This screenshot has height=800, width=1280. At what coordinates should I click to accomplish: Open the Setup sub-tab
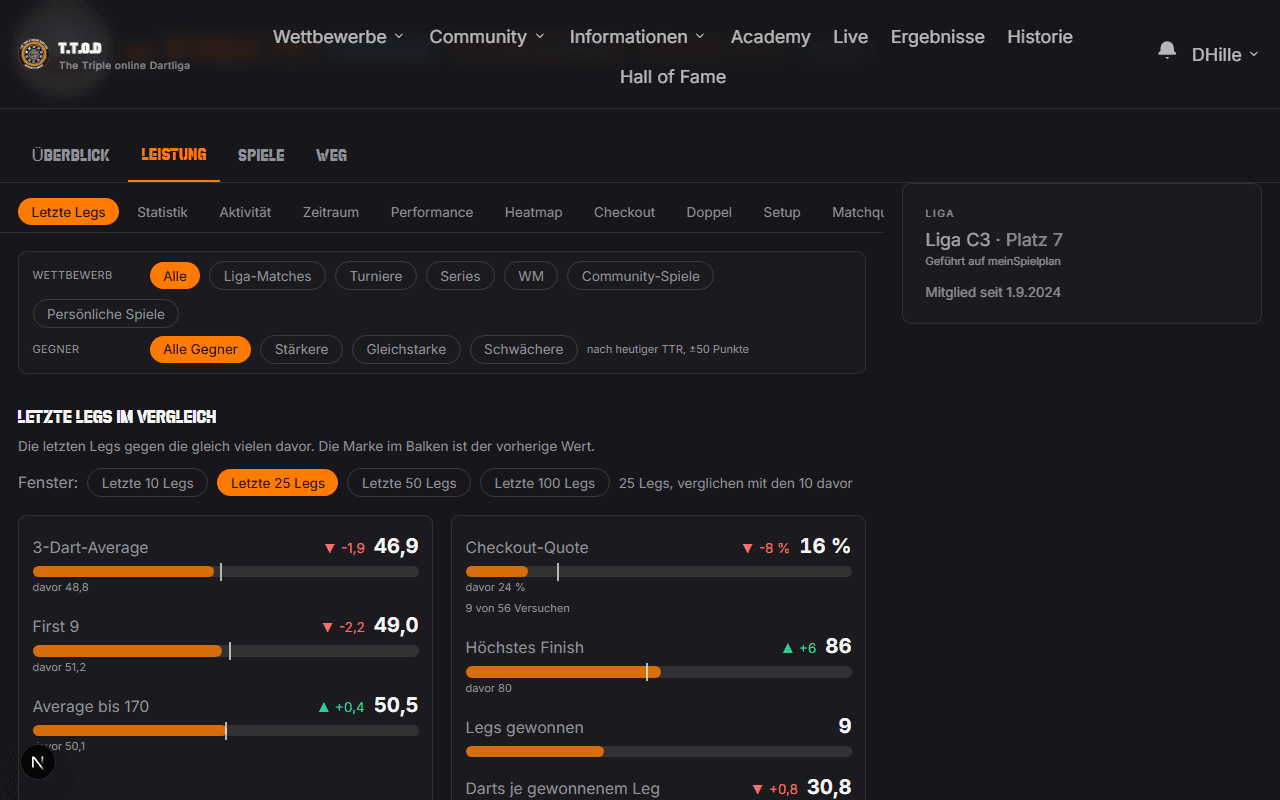782,212
